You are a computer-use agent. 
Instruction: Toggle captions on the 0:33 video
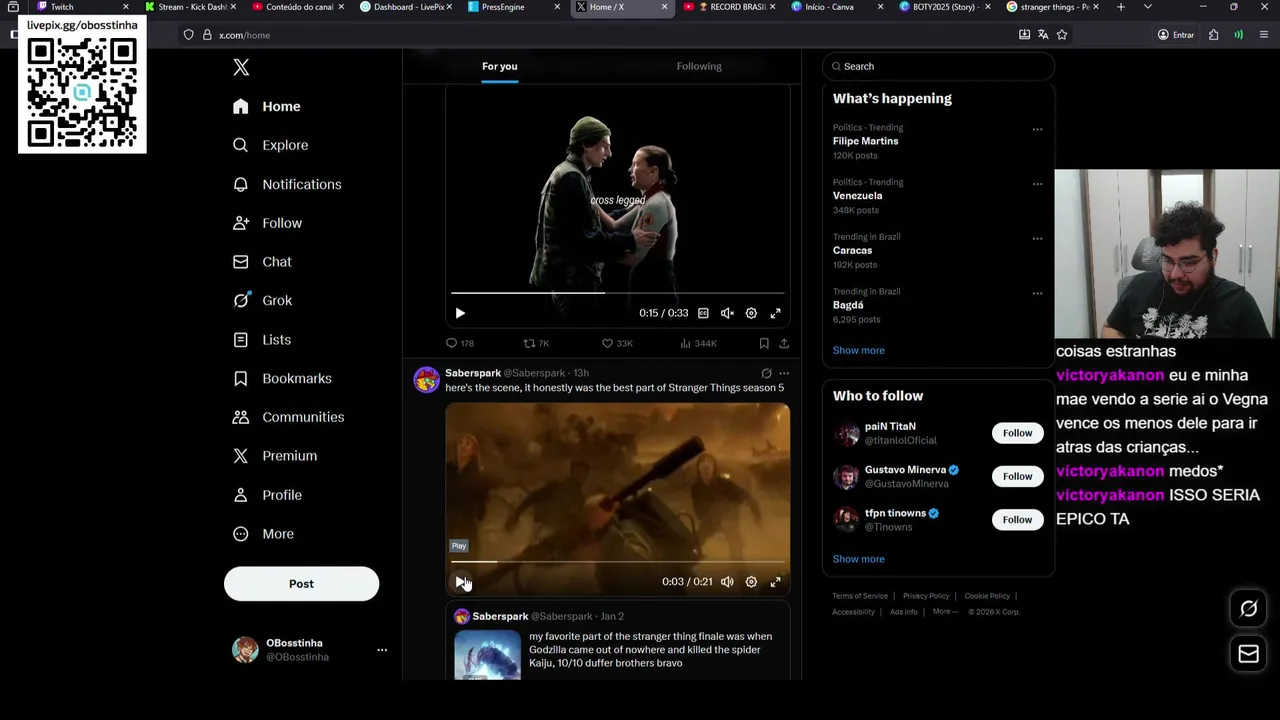[x=703, y=313]
